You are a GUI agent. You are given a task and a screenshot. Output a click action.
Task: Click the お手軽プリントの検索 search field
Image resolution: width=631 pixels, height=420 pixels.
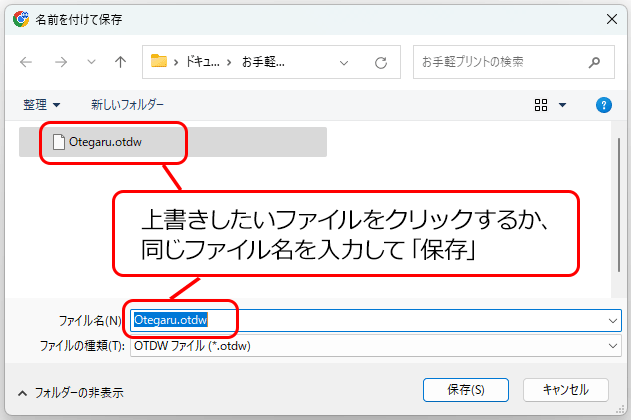pyautogui.click(x=500, y=62)
